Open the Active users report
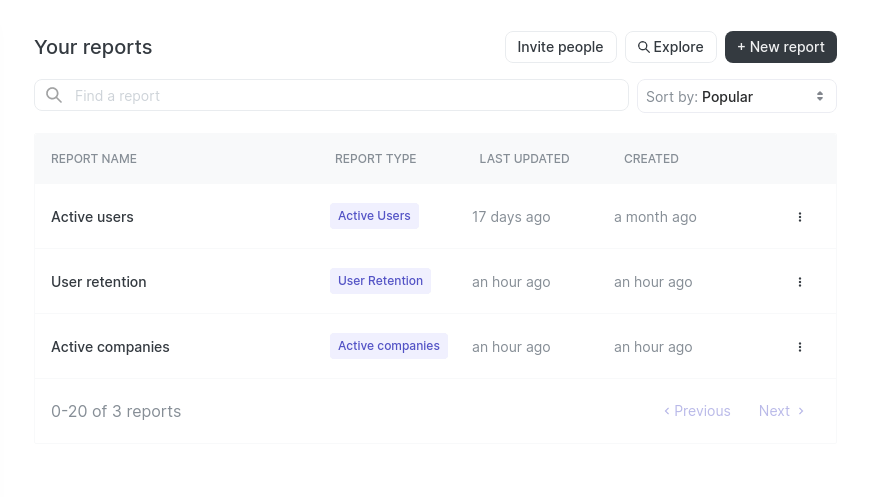Viewport: 878px width, 497px height. click(x=92, y=217)
